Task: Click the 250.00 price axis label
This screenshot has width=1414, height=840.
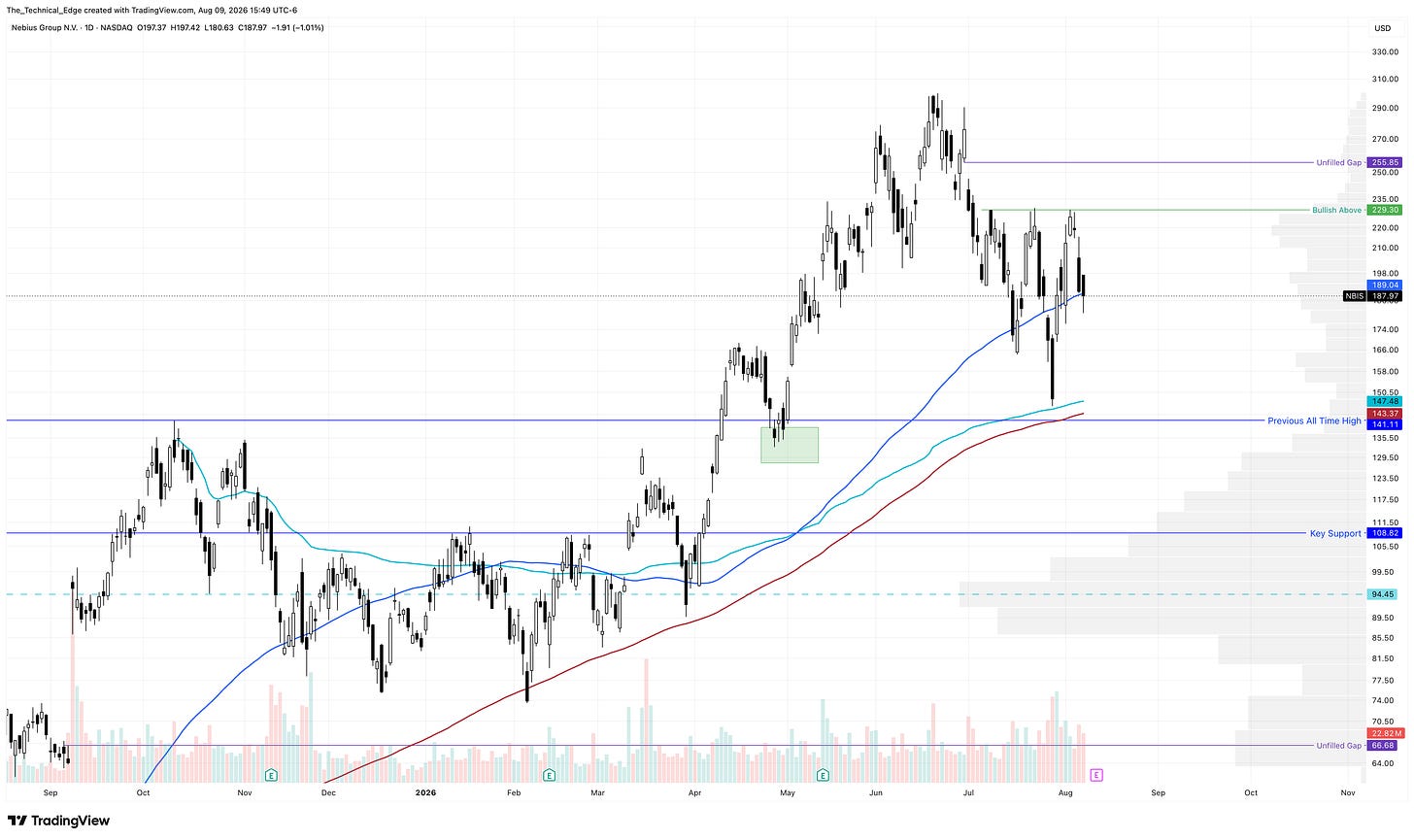Action: click(x=1384, y=172)
